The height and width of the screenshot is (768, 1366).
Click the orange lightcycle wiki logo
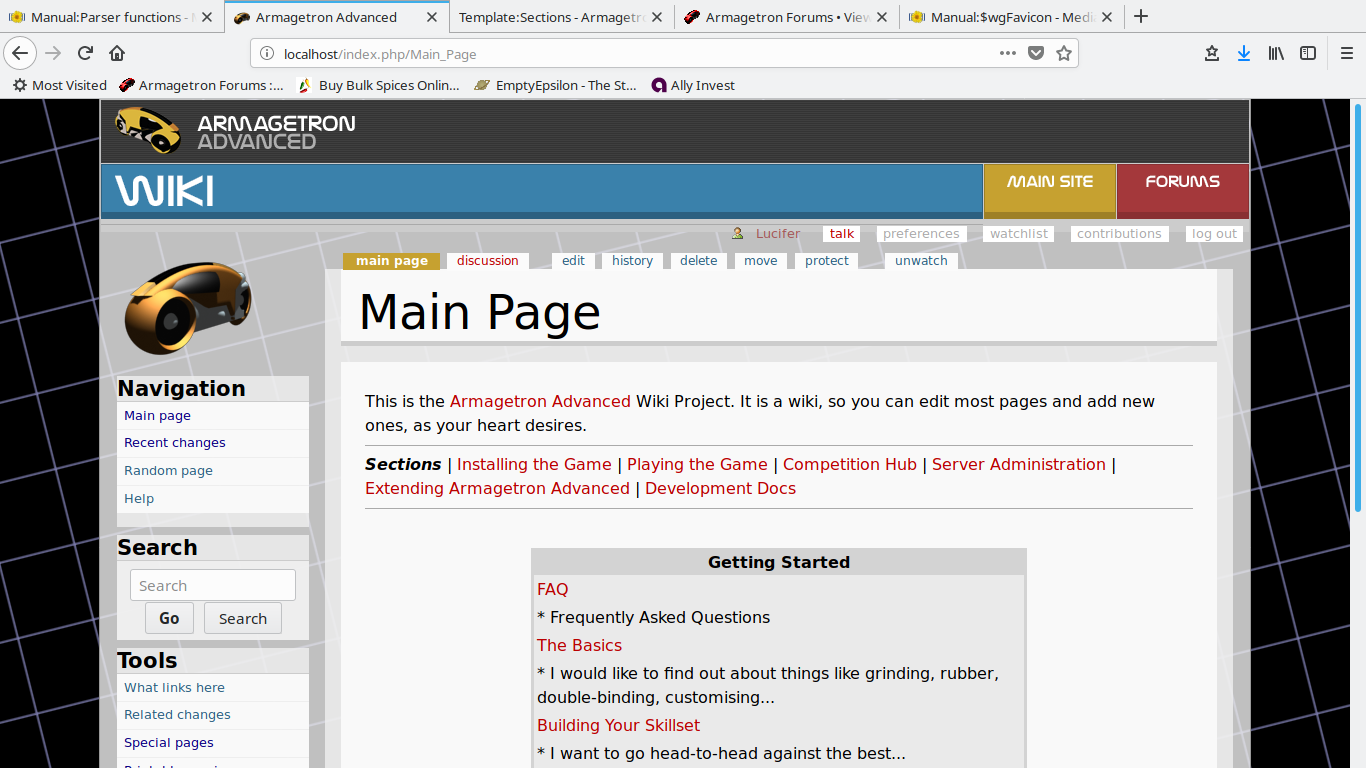click(187, 308)
